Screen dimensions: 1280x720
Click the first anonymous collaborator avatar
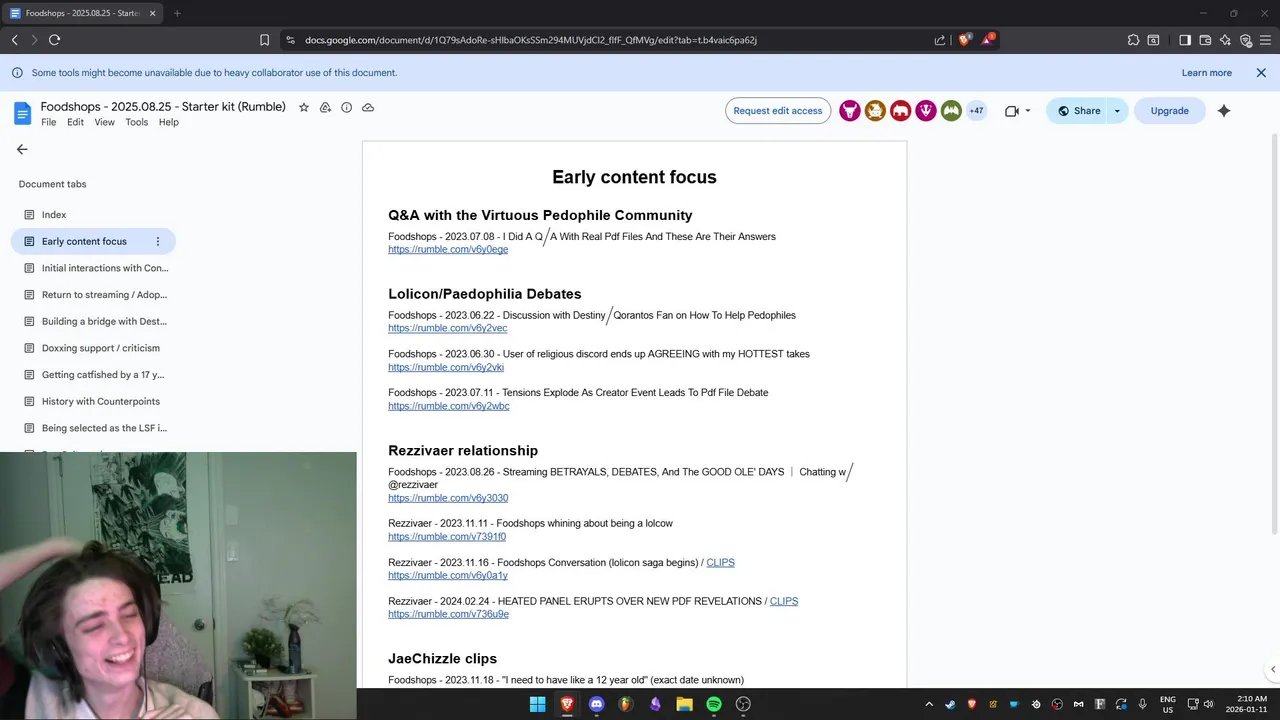coord(850,111)
